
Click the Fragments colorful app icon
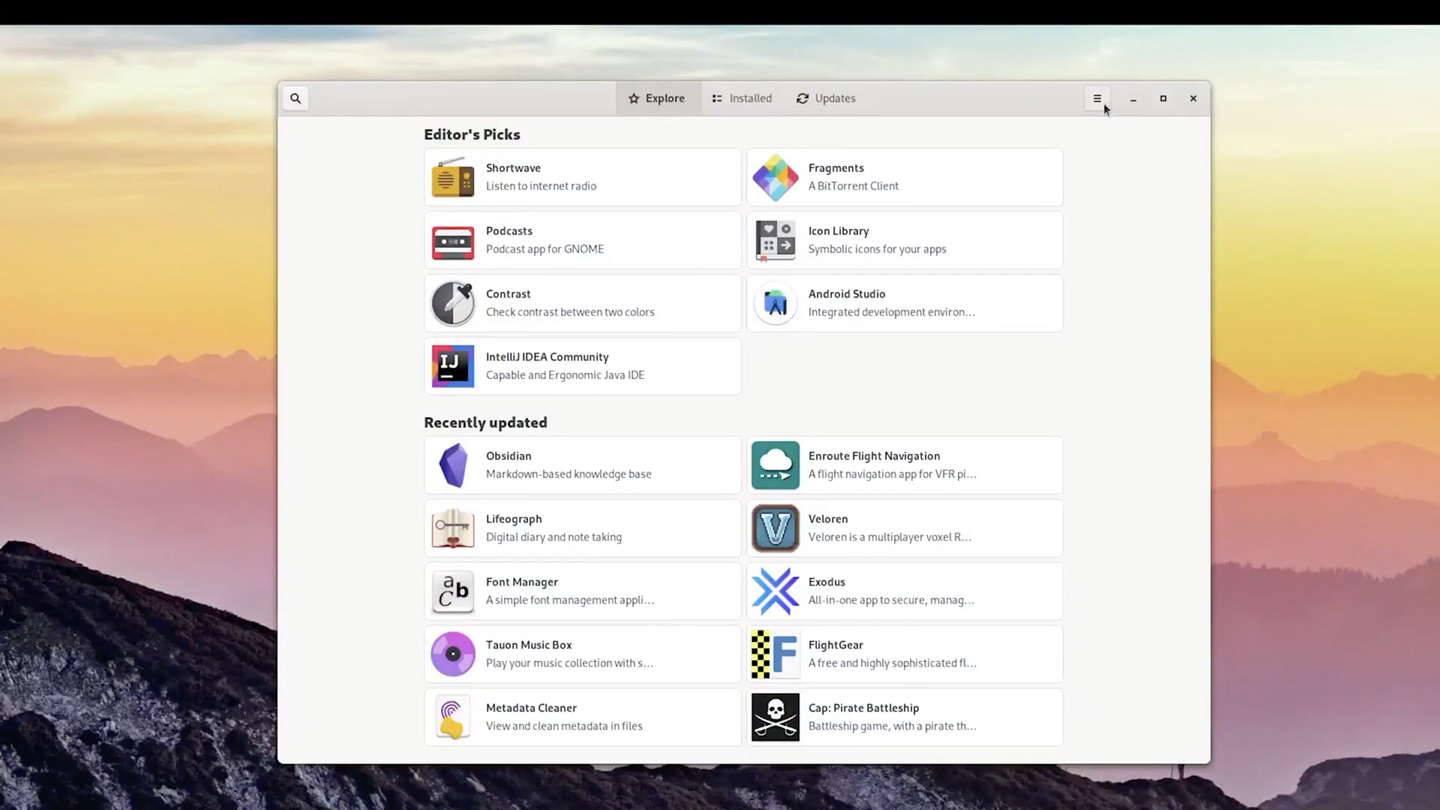[x=775, y=177]
